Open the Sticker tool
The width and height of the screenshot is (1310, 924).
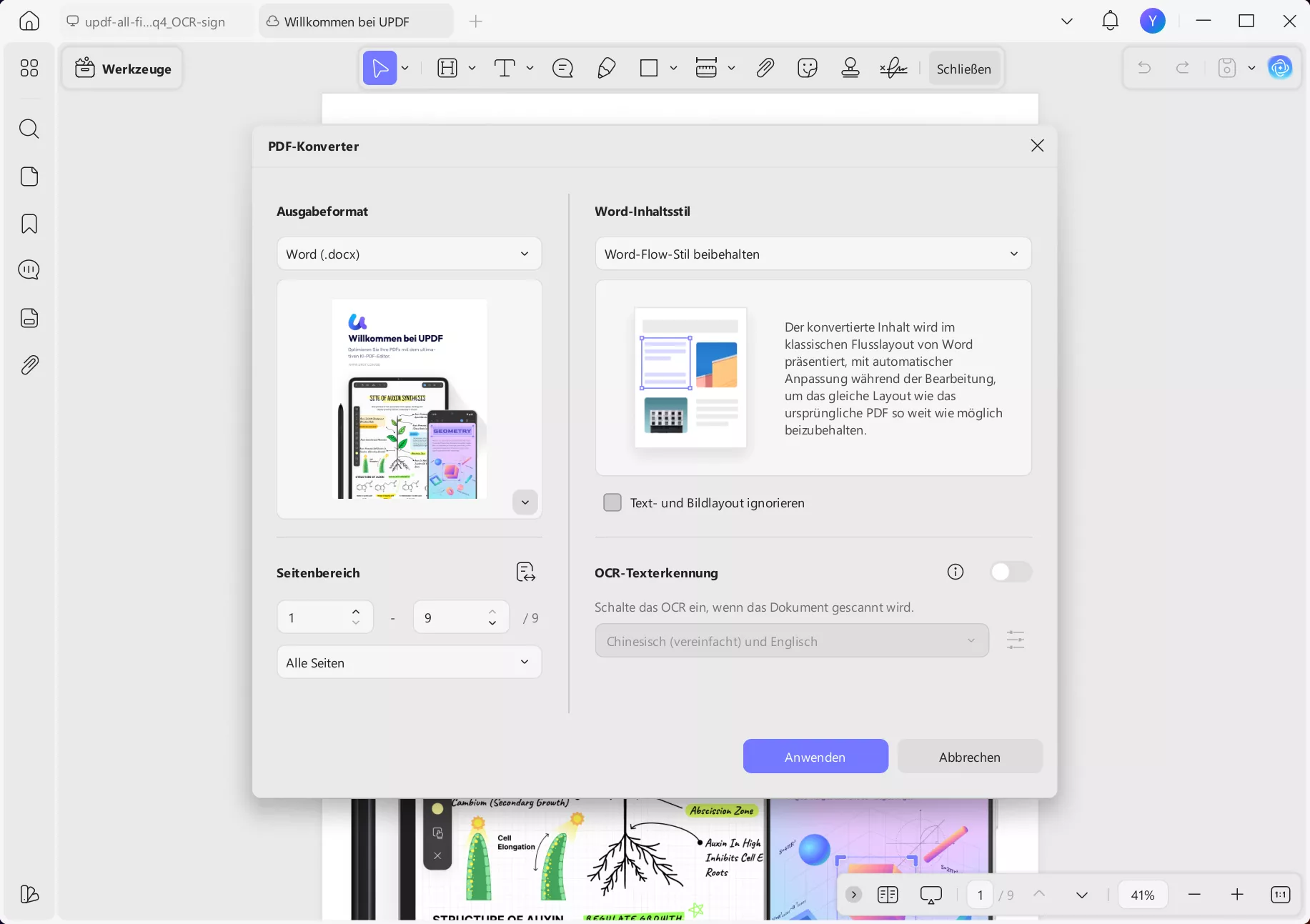click(808, 69)
